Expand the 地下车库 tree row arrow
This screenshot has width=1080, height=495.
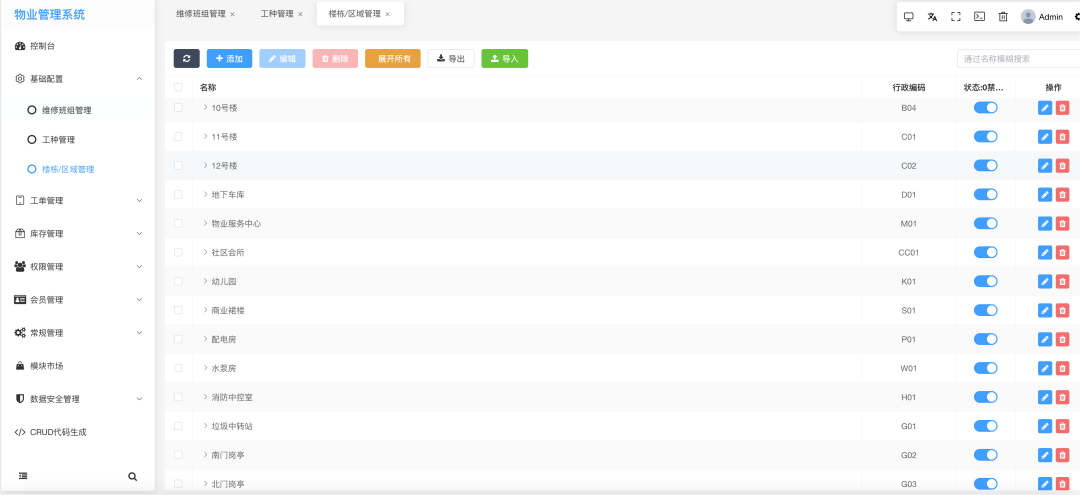point(205,194)
